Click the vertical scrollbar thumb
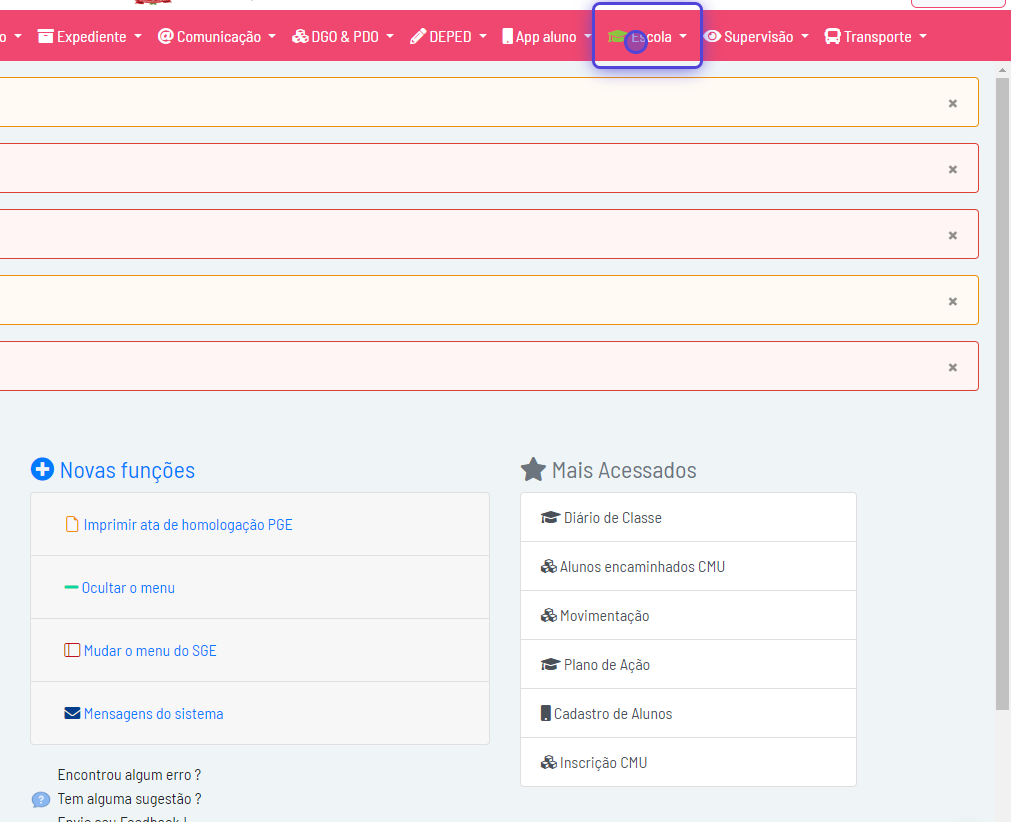 1003,393
